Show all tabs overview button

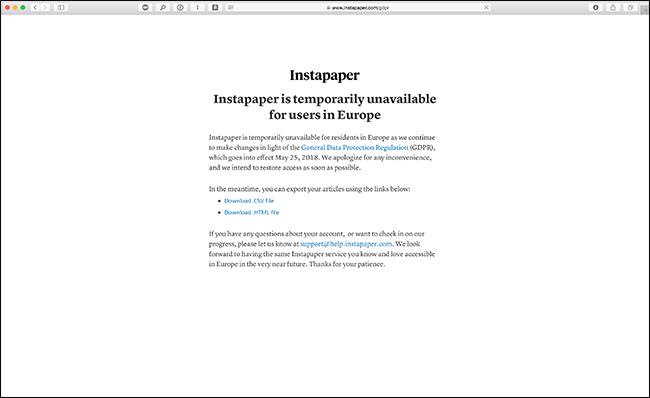click(x=631, y=7)
